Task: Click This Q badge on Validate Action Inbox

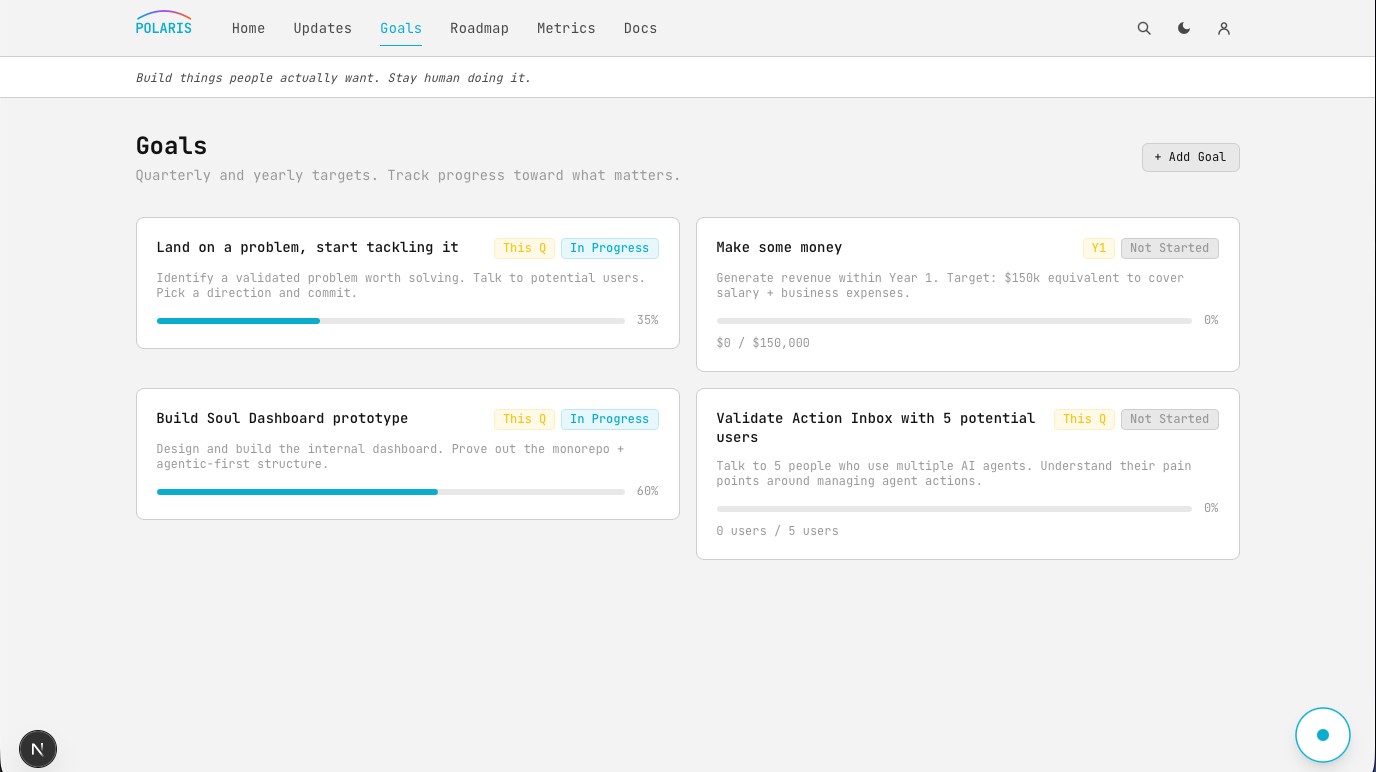Action: coord(1084,419)
